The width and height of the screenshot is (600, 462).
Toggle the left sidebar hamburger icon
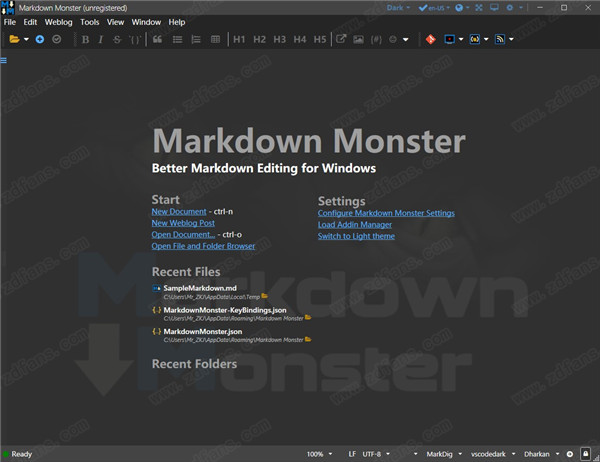(x=3, y=60)
